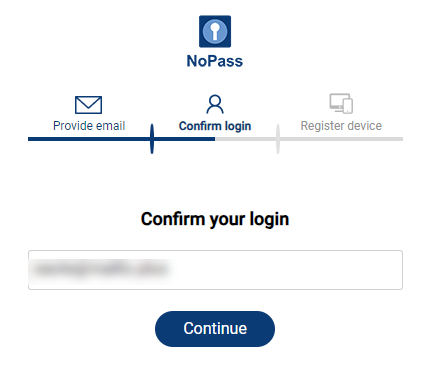Click the Confirm your login heading
The width and height of the screenshot is (437, 366).
(x=215, y=219)
